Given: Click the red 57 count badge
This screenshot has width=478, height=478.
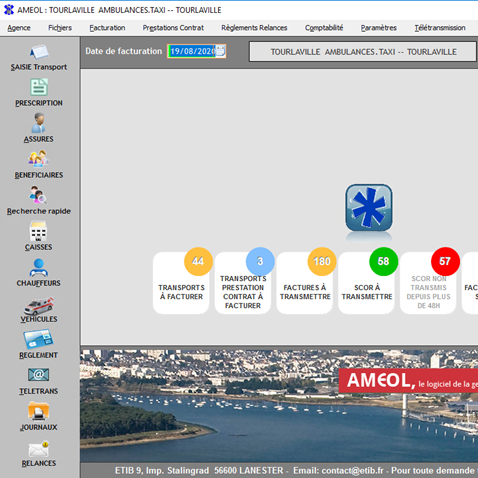Looking at the screenshot, I should pyautogui.click(x=445, y=261).
